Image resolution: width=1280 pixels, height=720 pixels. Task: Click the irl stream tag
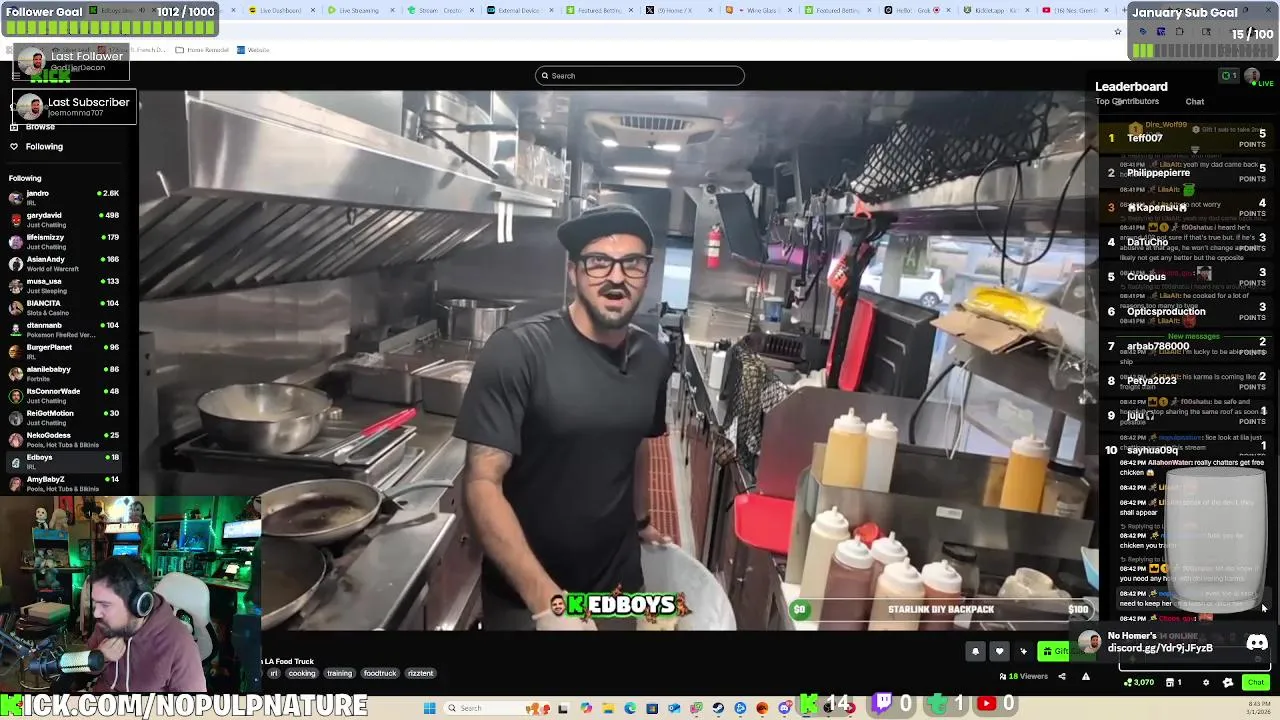click(274, 673)
